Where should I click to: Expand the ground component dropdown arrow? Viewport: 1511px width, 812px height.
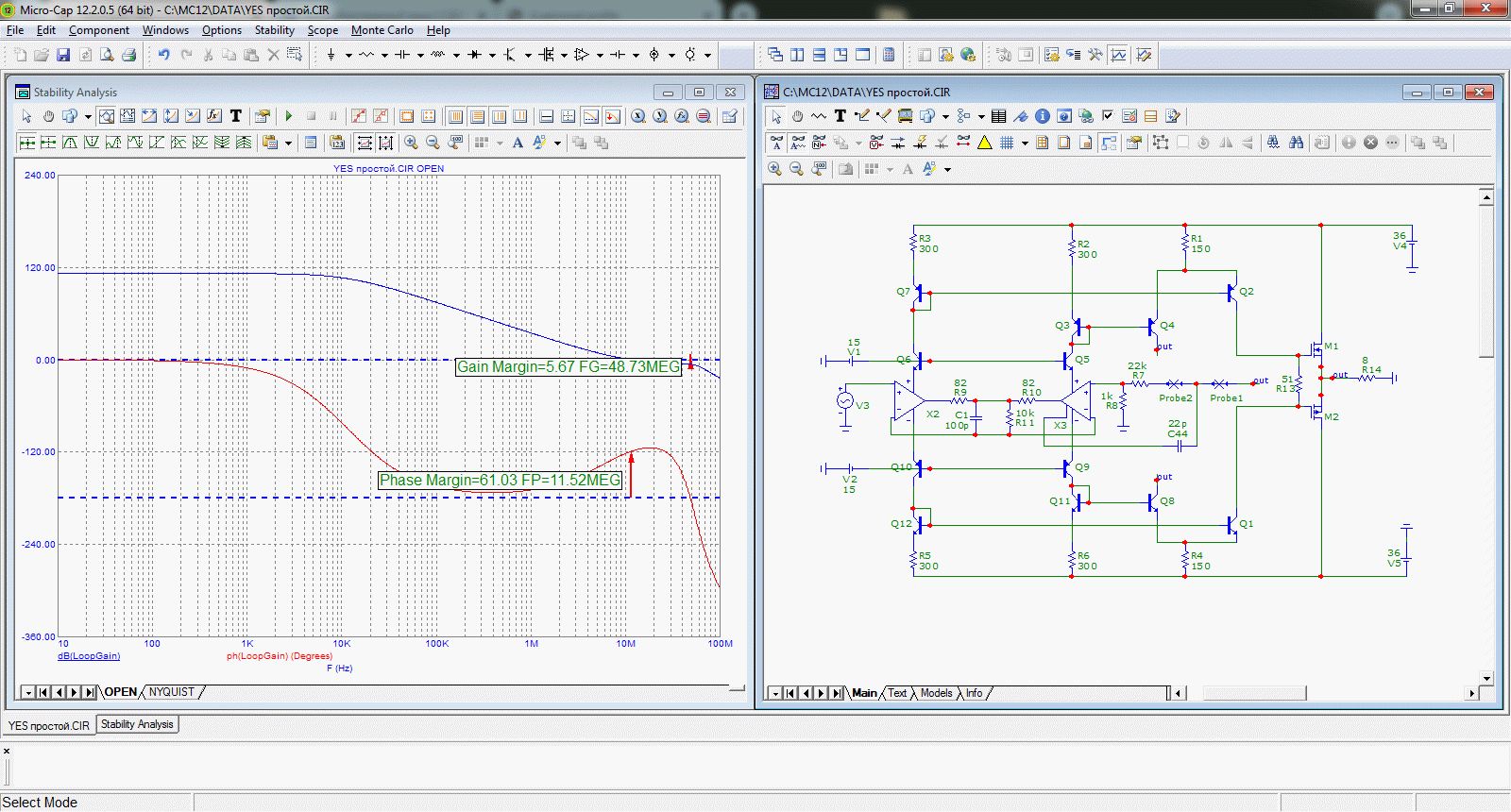point(348,55)
